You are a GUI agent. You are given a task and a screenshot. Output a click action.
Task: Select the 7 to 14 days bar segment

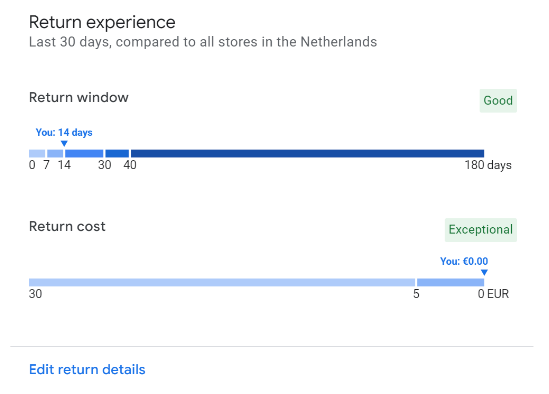[x=55, y=153]
